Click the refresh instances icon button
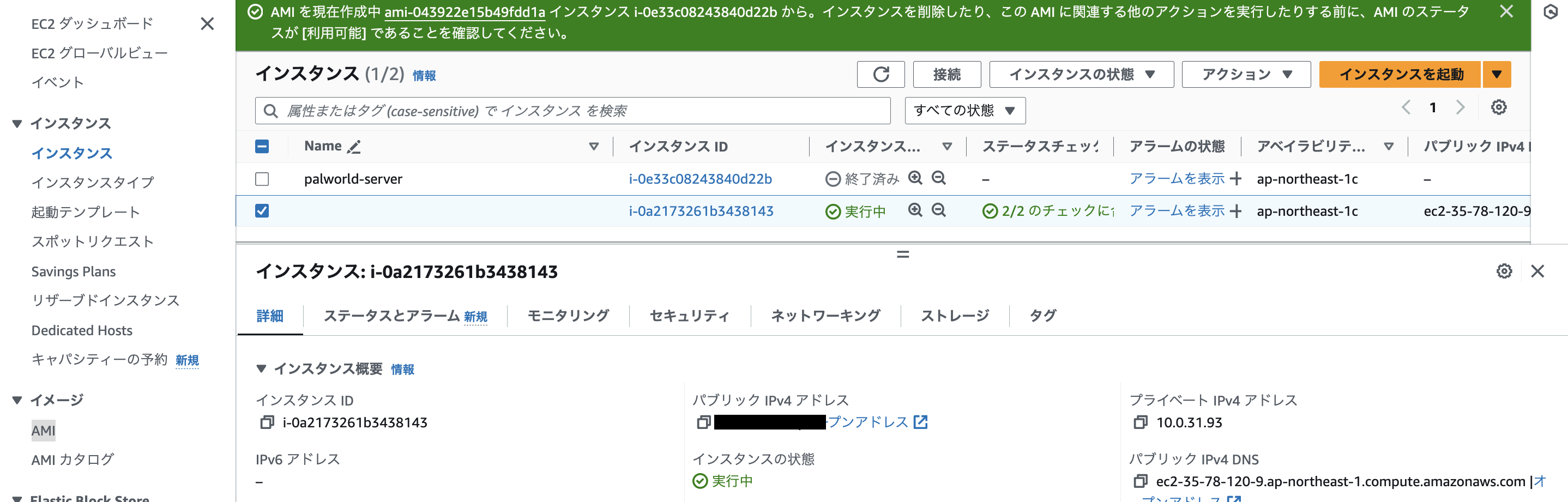1568x502 pixels. click(x=880, y=74)
